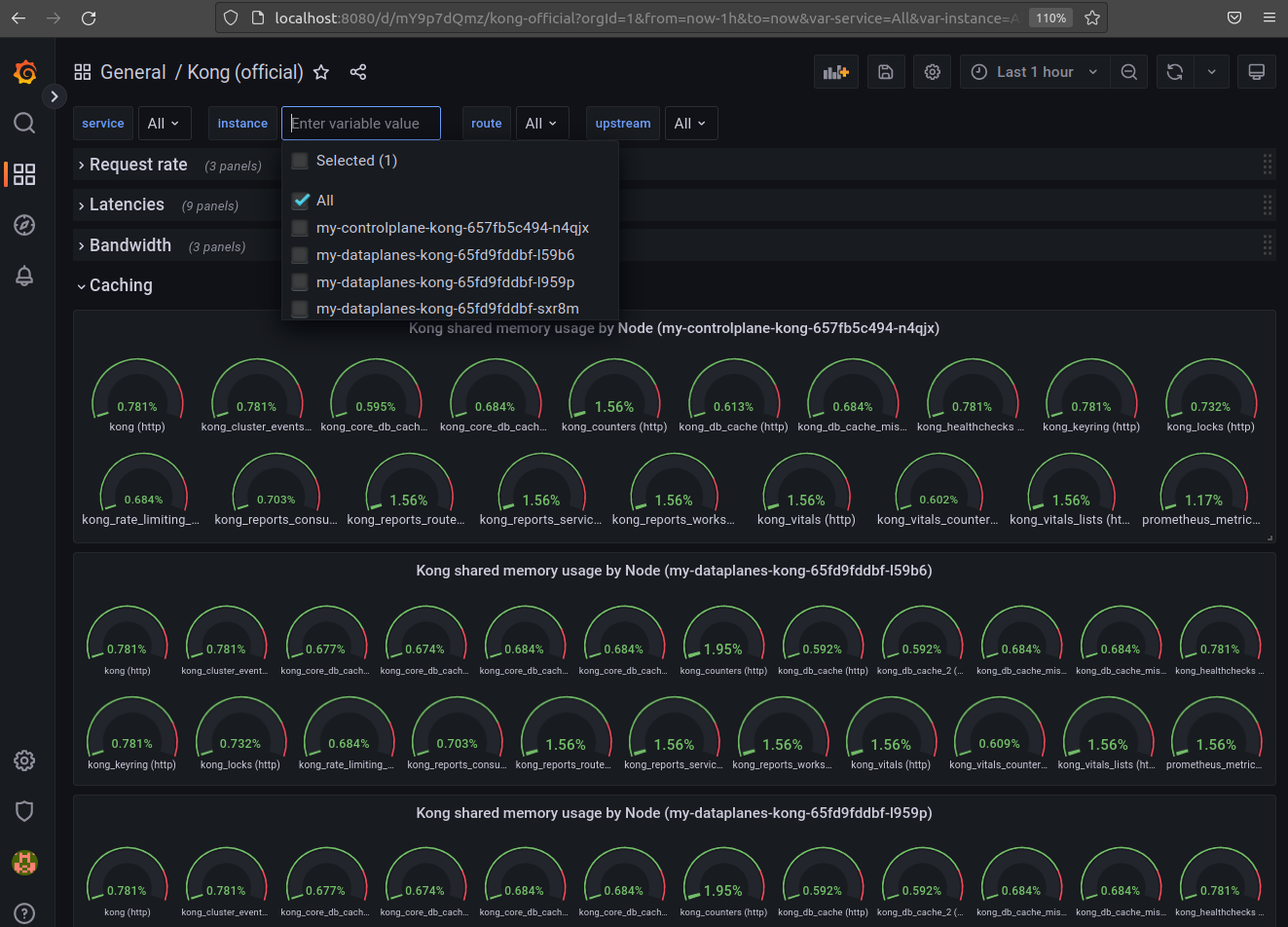The width and height of the screenshot is (1288, 927).
Task: Check my-dataplanes-kong-65fd9fddbf-l959p instance
Action: 300,282
